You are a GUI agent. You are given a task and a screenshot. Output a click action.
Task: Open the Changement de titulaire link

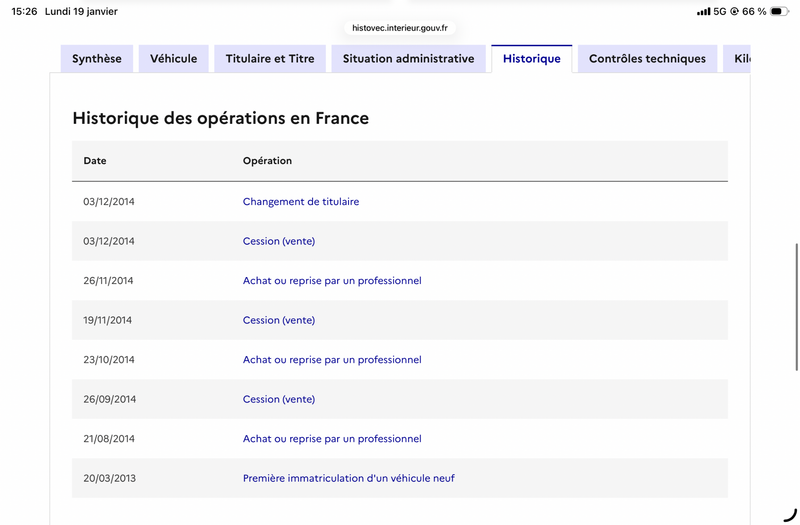pos(300,202)
